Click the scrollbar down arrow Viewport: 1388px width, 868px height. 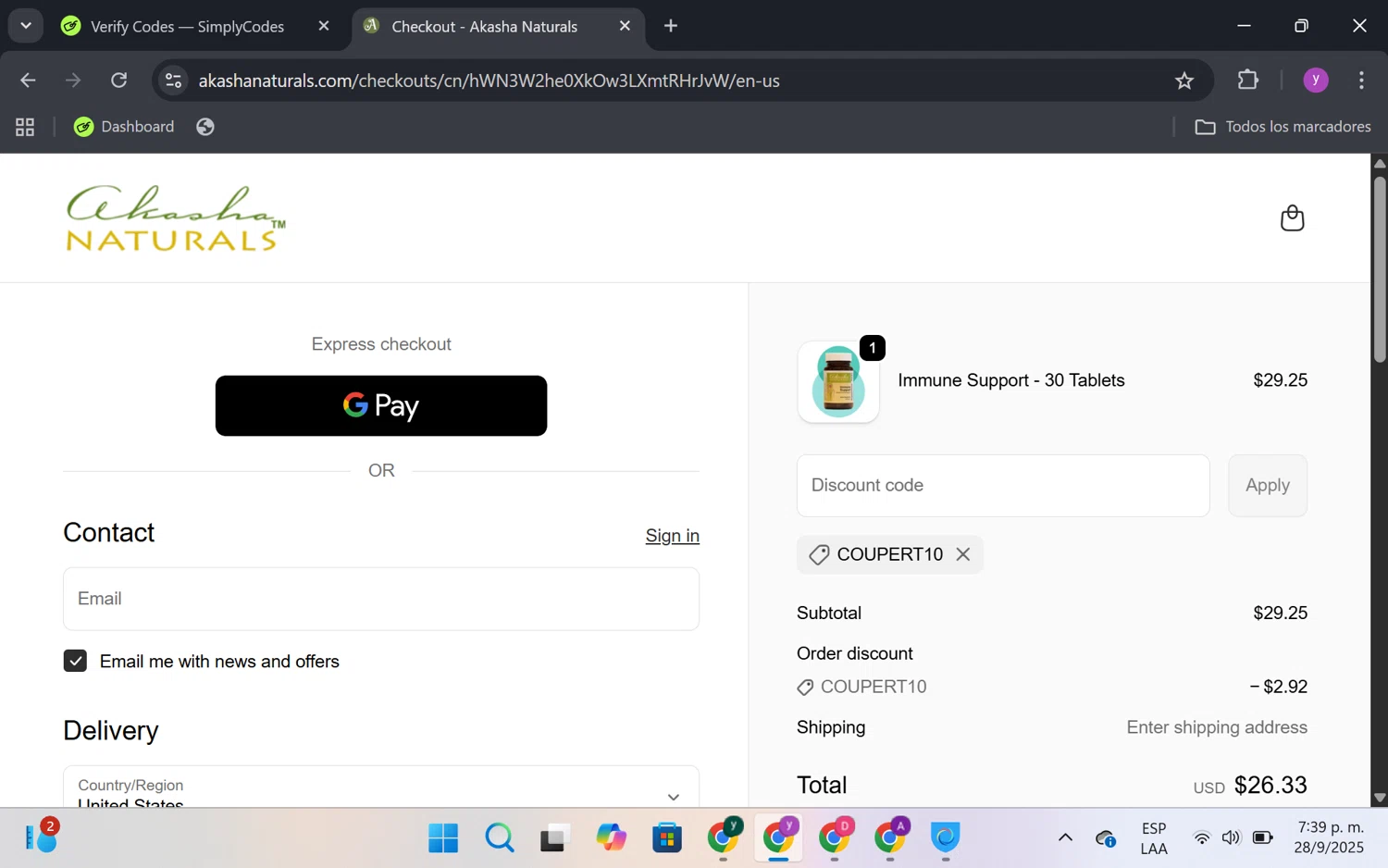tap(1379, 798)
